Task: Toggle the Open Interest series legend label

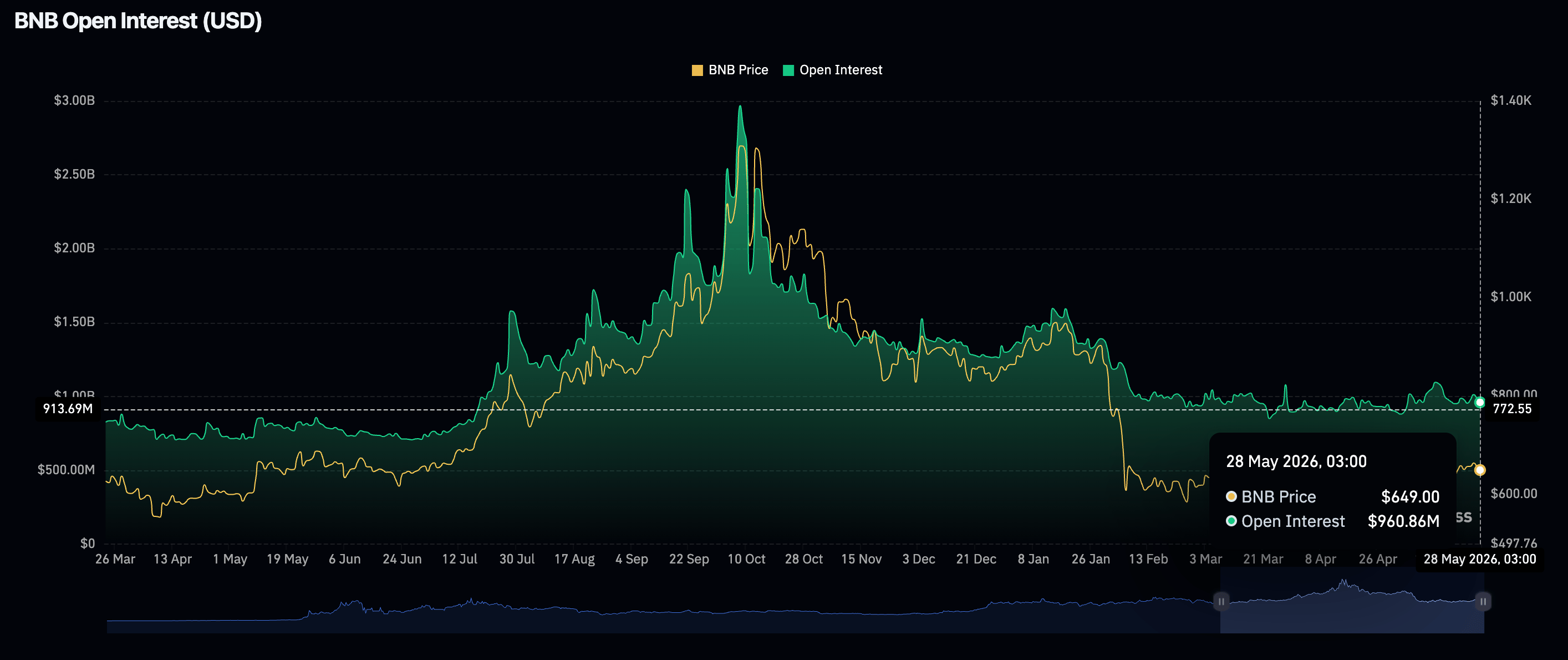Action: point(841,70)
